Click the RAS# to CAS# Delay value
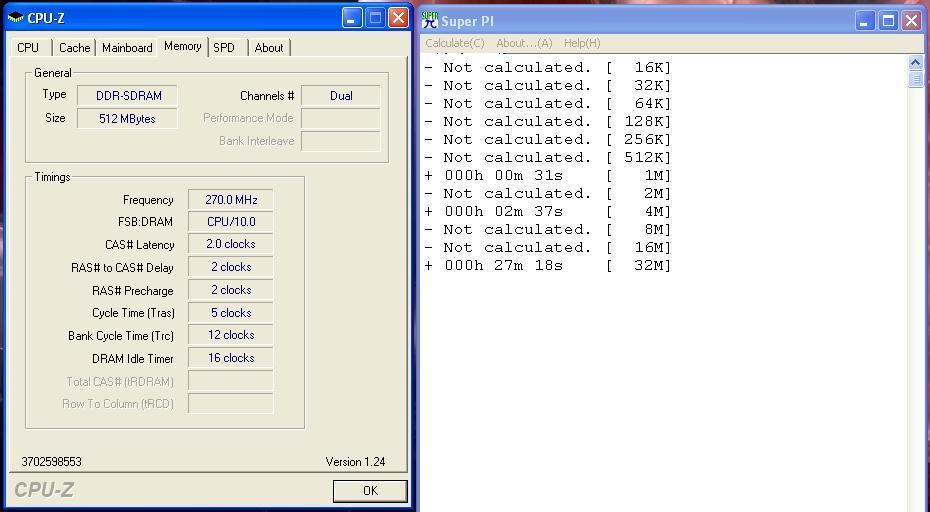This screenshot has height=512, width=930. point(231,267)
